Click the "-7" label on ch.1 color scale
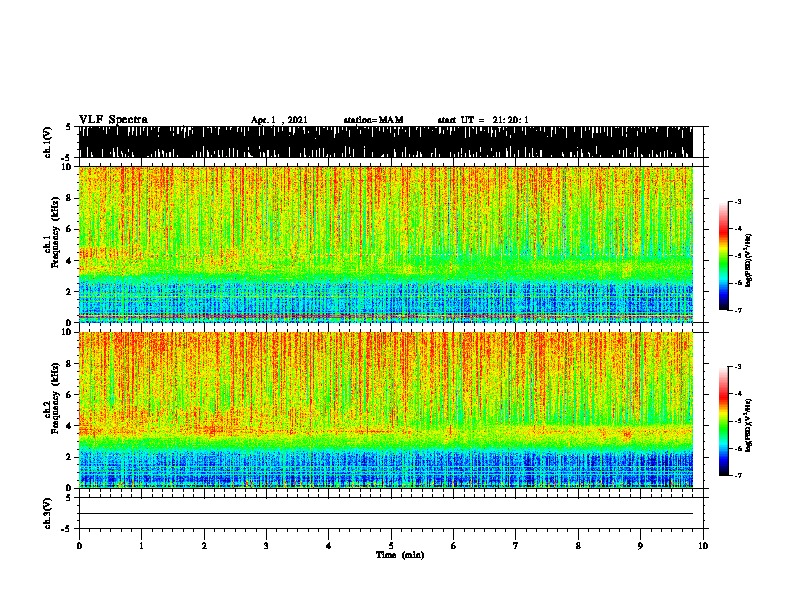The width and height of the screenshot is (792, 612). [x=738, y=310]
